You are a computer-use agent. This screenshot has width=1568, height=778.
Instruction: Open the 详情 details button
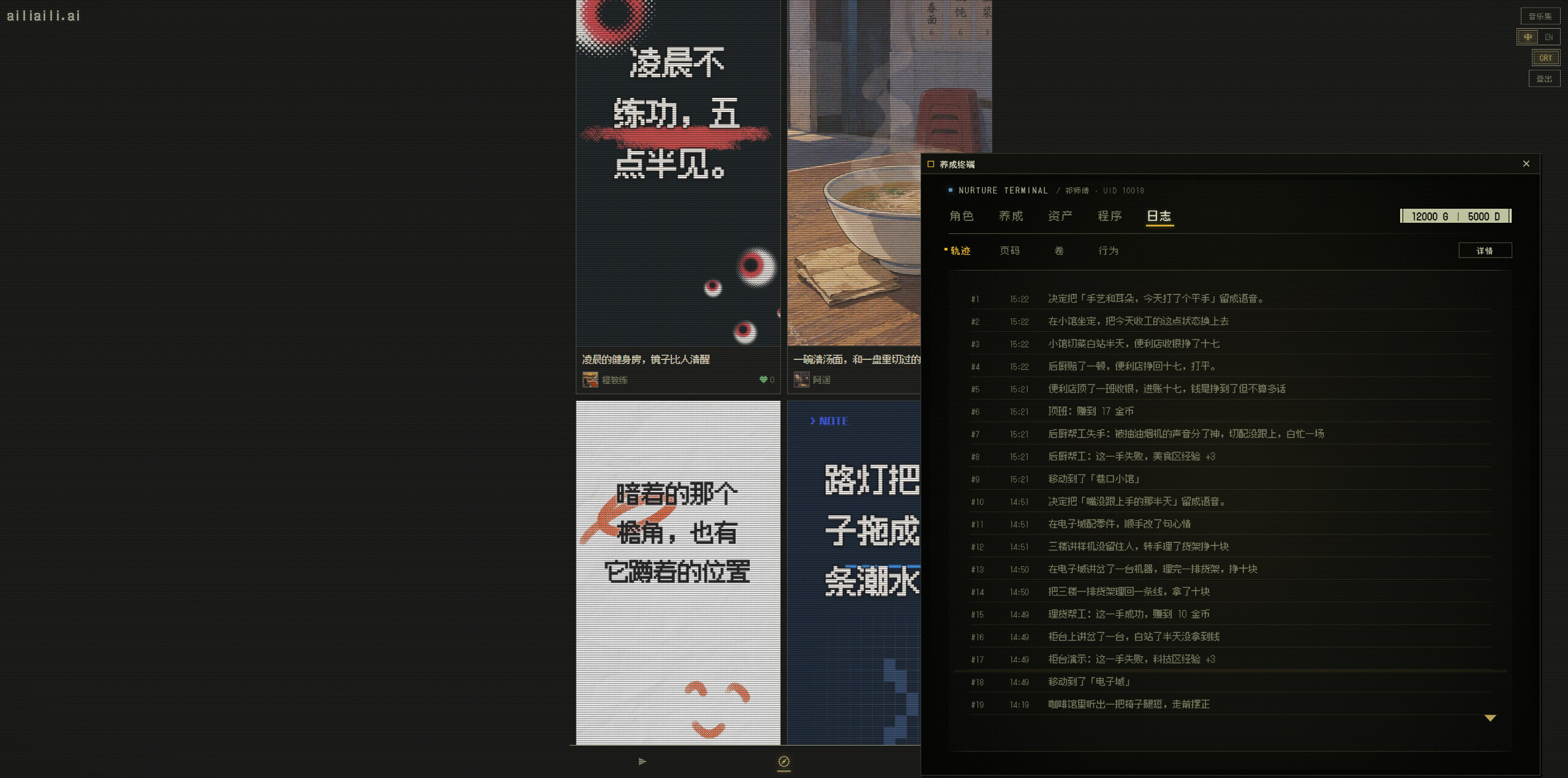pos(1485,250)
